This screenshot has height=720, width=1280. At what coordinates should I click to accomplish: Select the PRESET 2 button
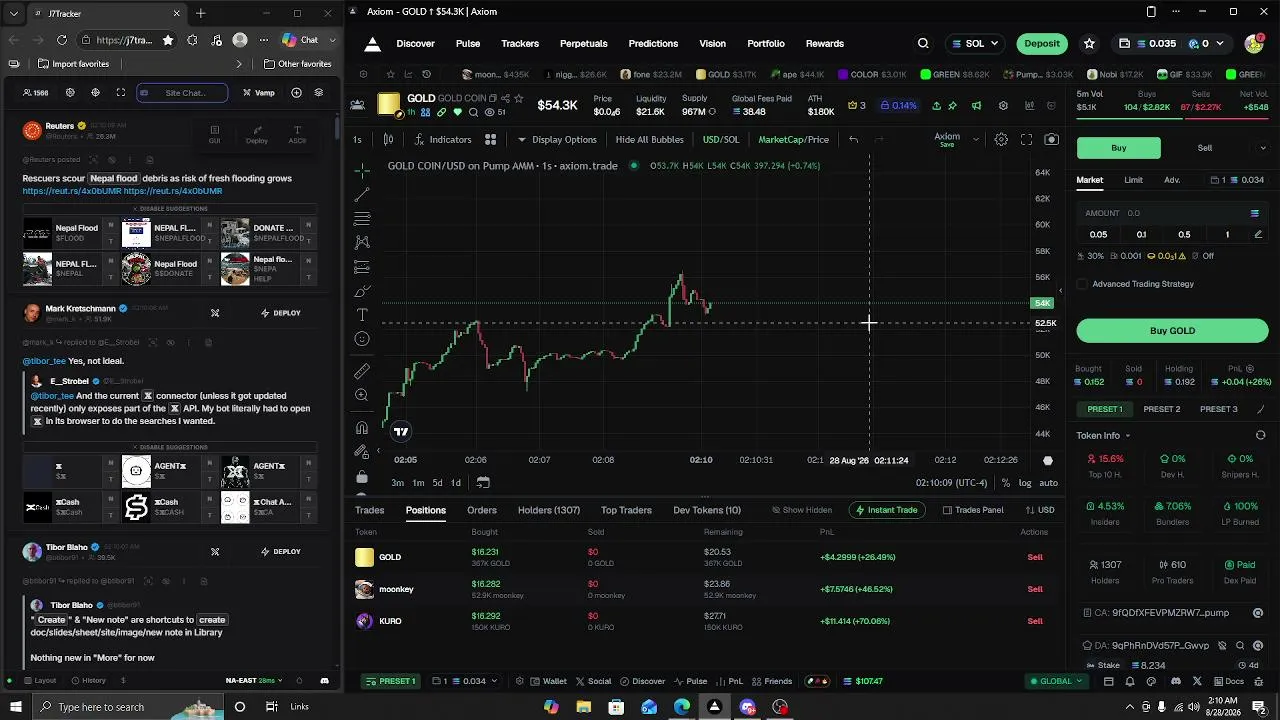[1161, 409]
